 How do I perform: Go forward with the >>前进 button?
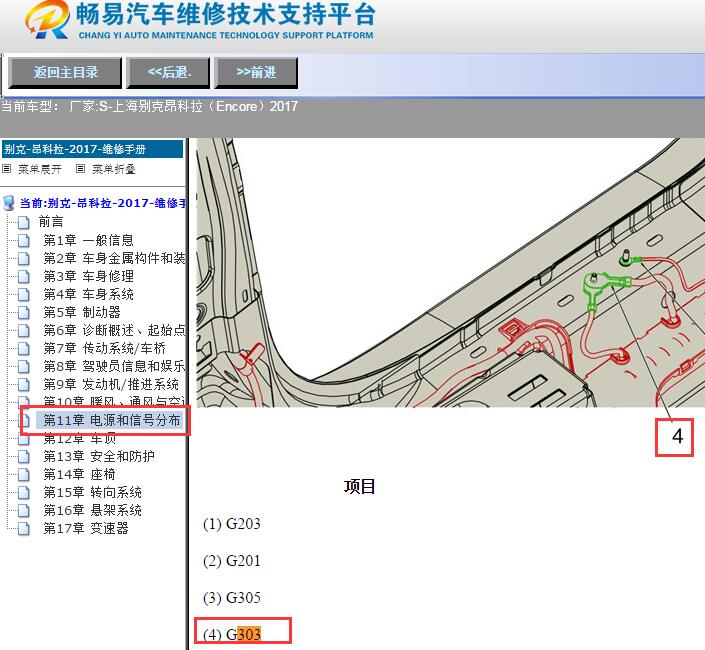coord(256,72)
